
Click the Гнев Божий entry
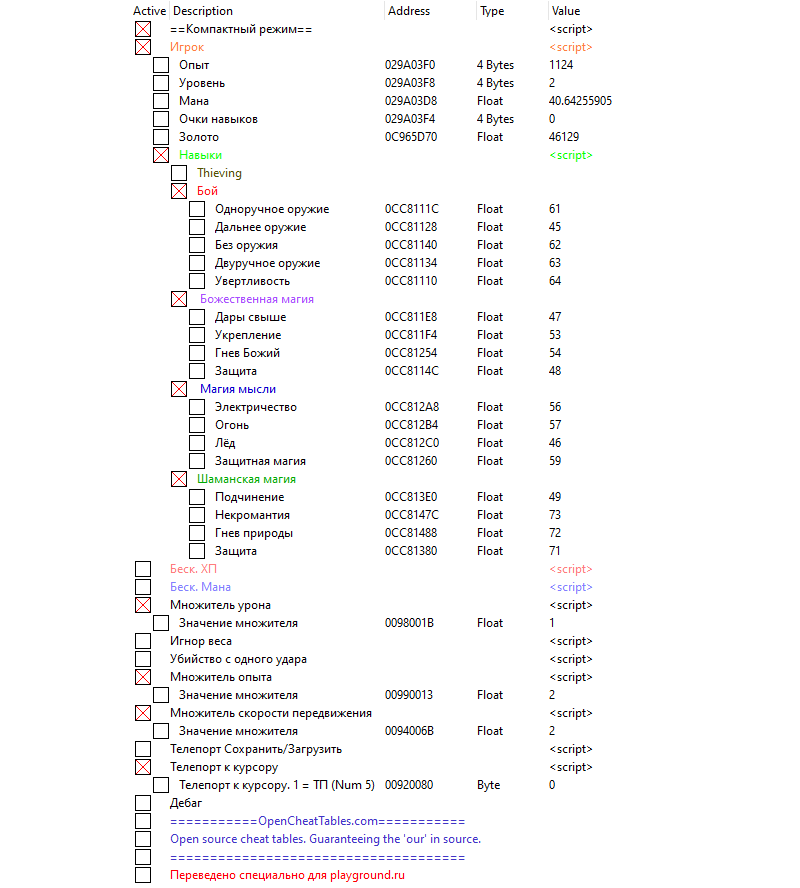click(x=247, y=353)
